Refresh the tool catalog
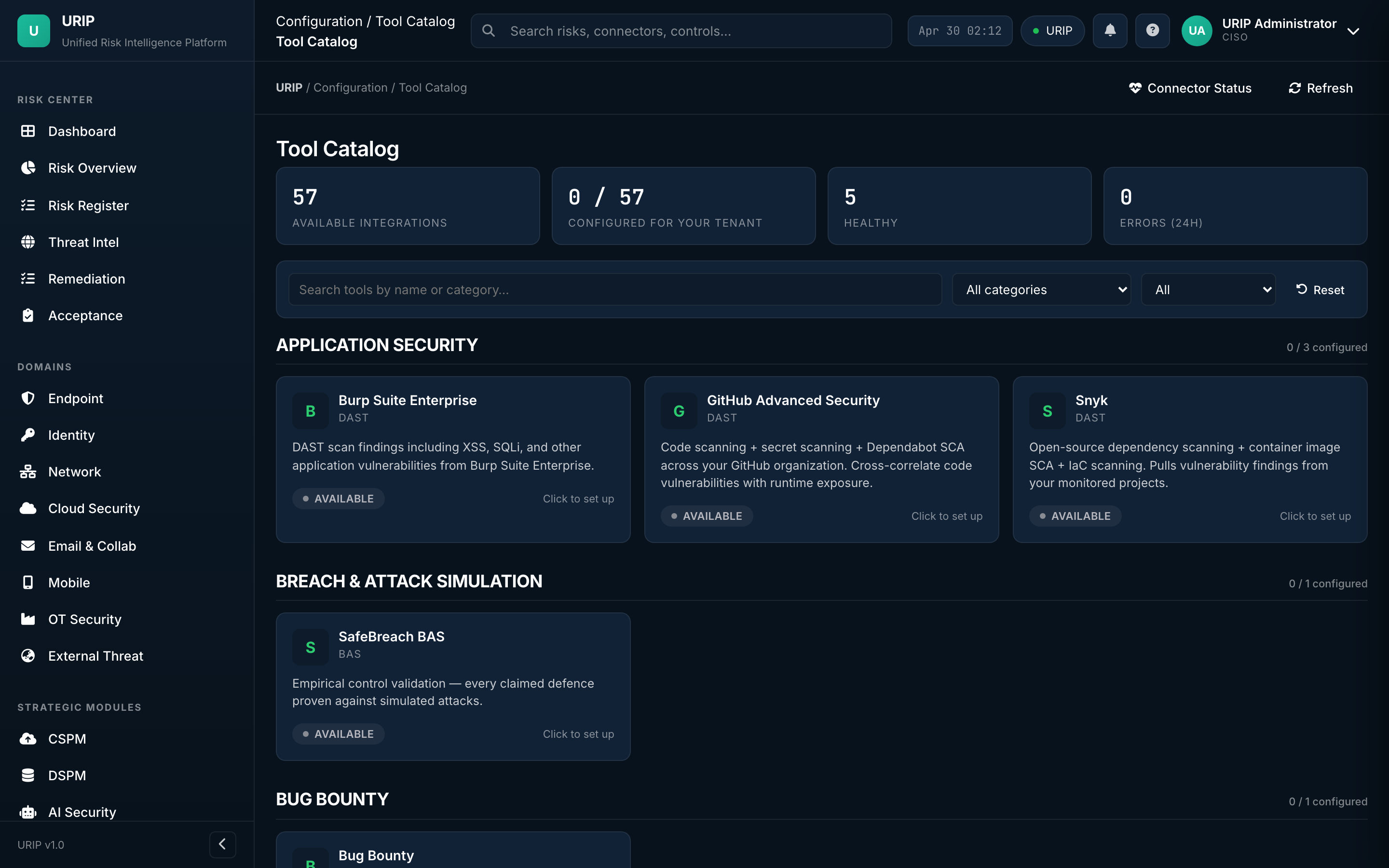The width and height of the screenshot is (1389, 868). click(x=1320, y=88)
